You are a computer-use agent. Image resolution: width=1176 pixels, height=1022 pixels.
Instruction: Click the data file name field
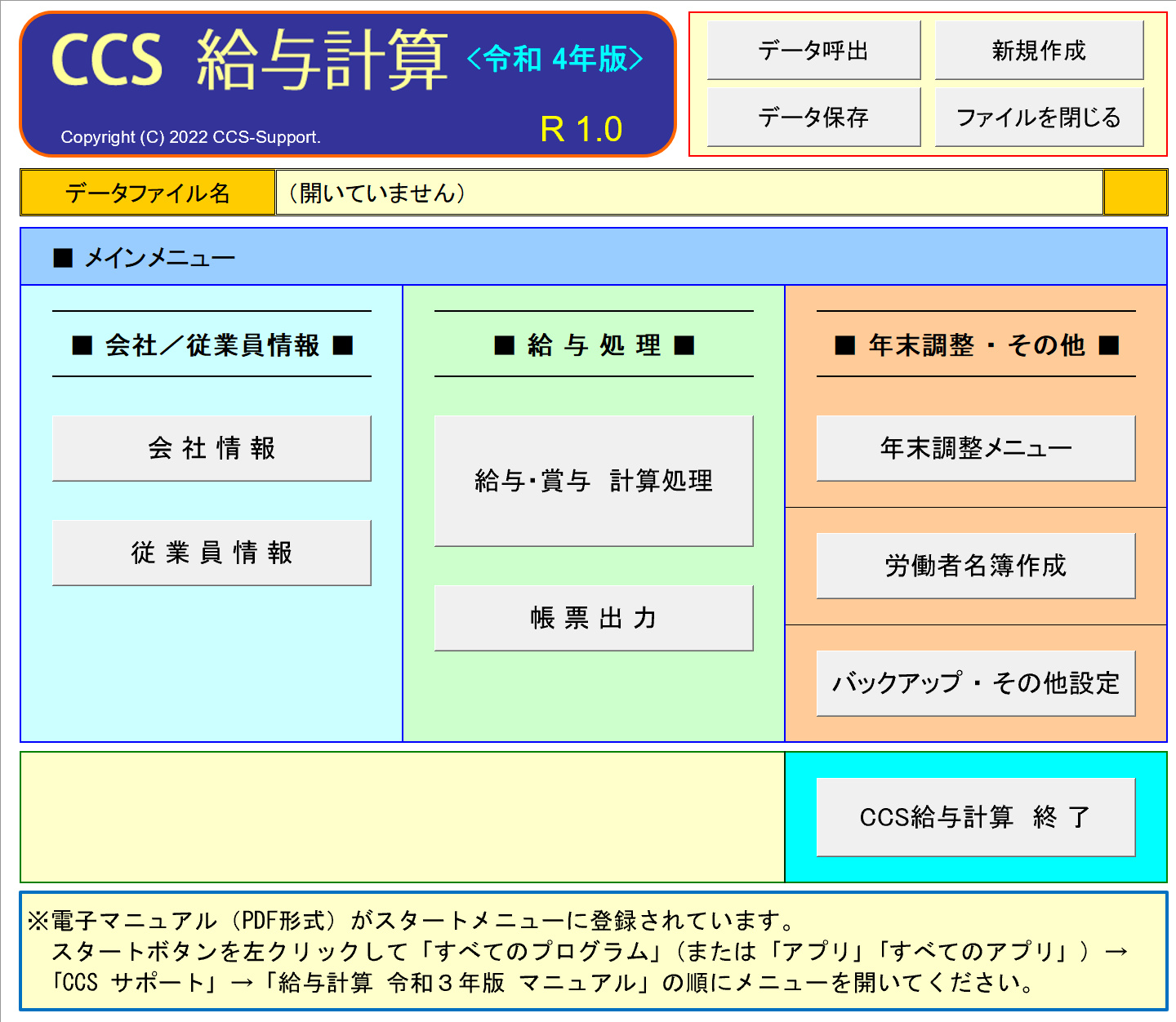(689, 193)
